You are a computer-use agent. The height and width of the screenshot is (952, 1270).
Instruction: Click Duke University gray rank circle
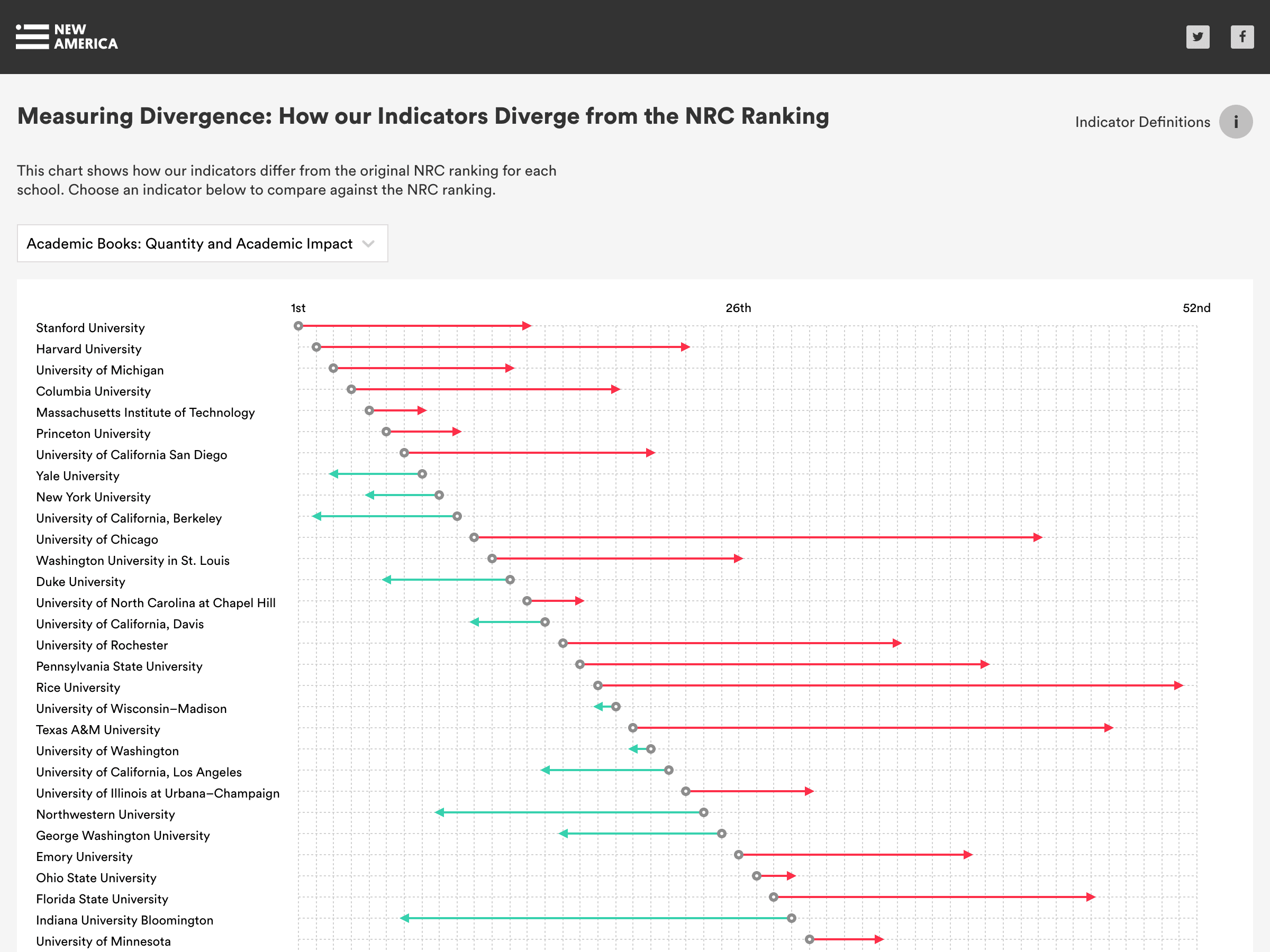510,580
